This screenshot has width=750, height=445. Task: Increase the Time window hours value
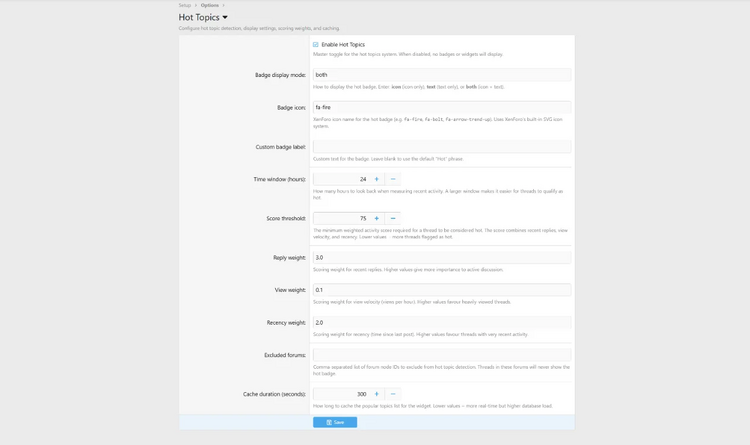[x=377, y=179]
